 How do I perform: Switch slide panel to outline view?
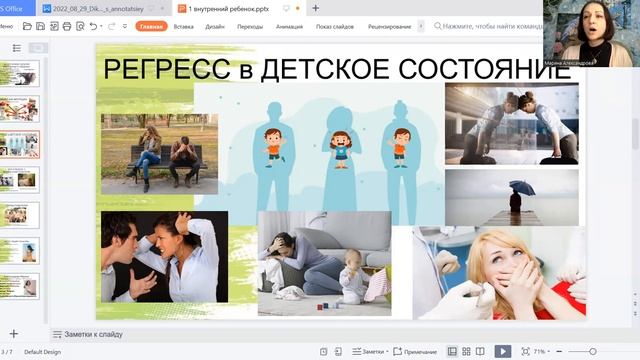click(17, 48)
